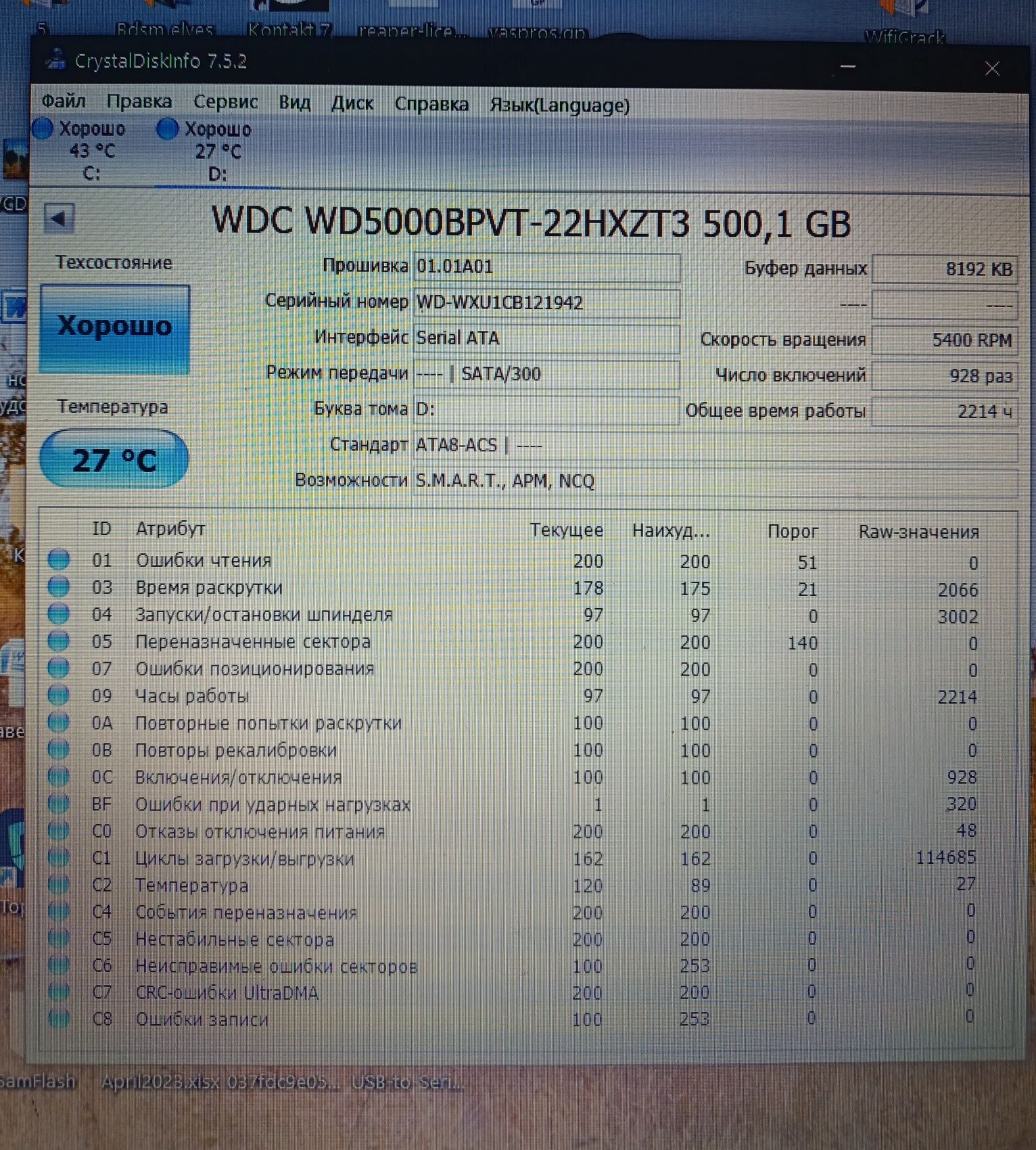The image size is (1036, 1150).
Task: Click the Буква тома field showing D:
Action: 546,410
